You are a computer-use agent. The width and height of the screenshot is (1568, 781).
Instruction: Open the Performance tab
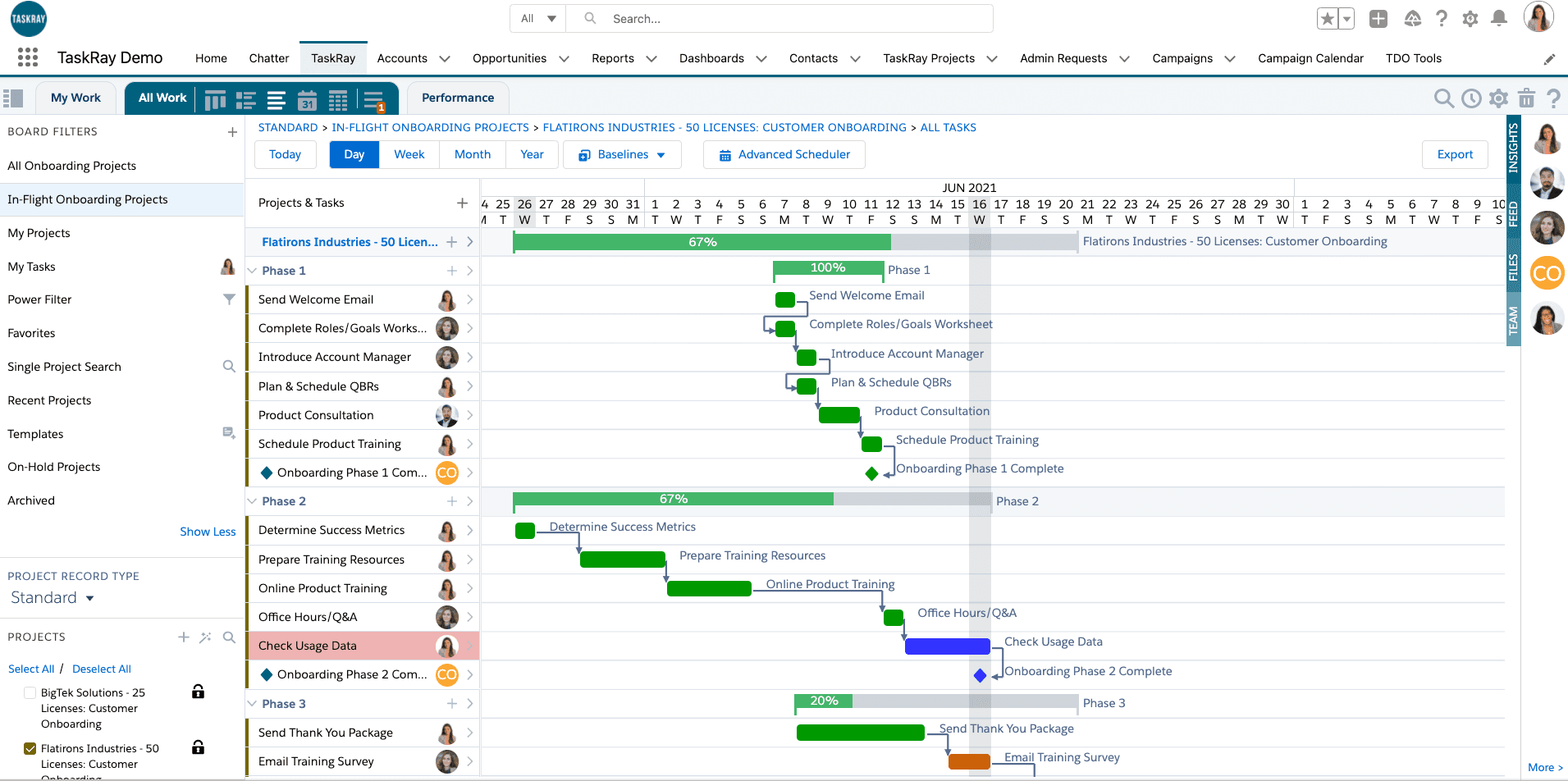click(x=458, y=98)
